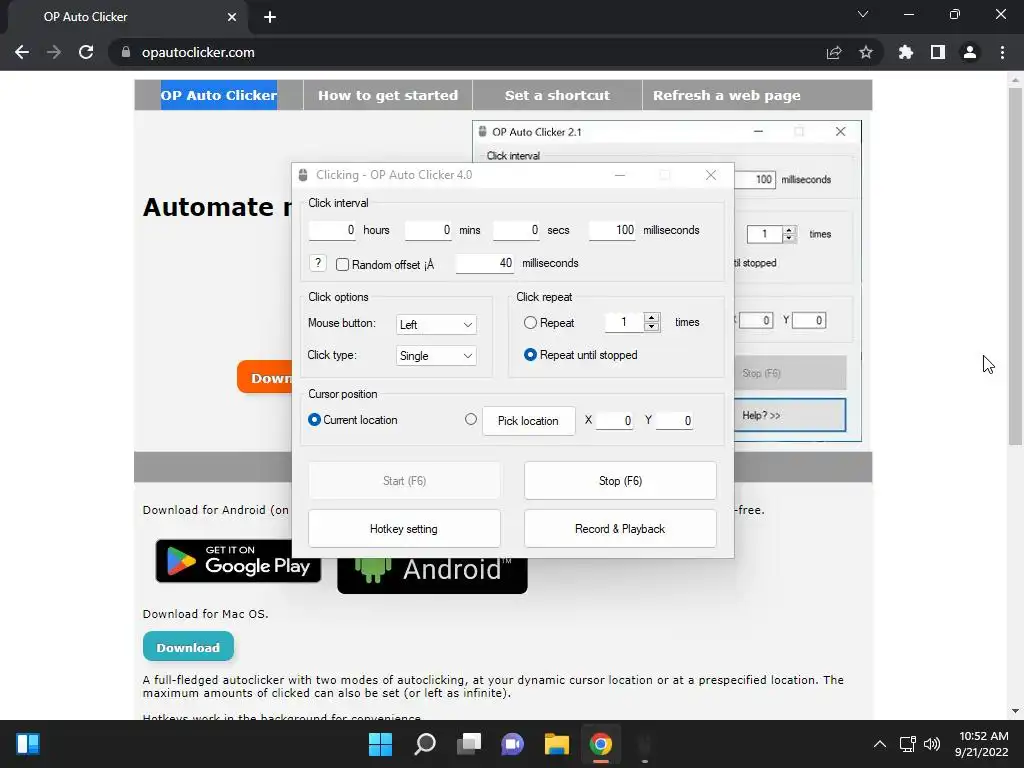Image resolution: width=1024 pixels, height=768 pixels.
Task: Open How to get started tab
Action: coord(388,95)
